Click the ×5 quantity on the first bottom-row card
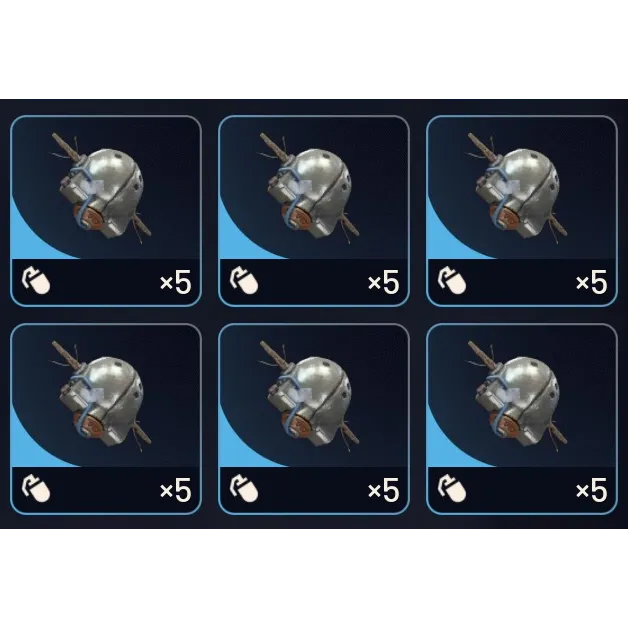The width and height of the screenshot is (628, 628). (x=175, y=490)
